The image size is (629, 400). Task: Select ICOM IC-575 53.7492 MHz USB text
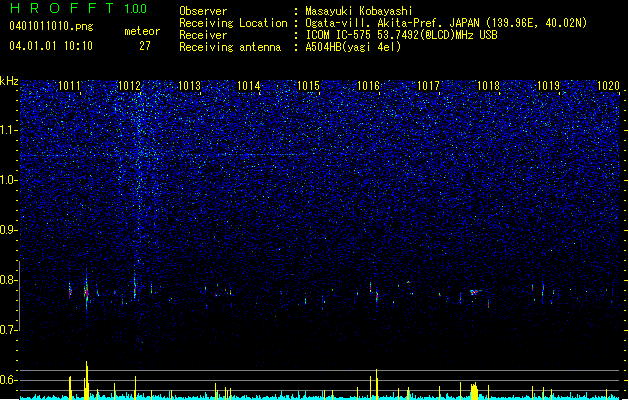402,35
